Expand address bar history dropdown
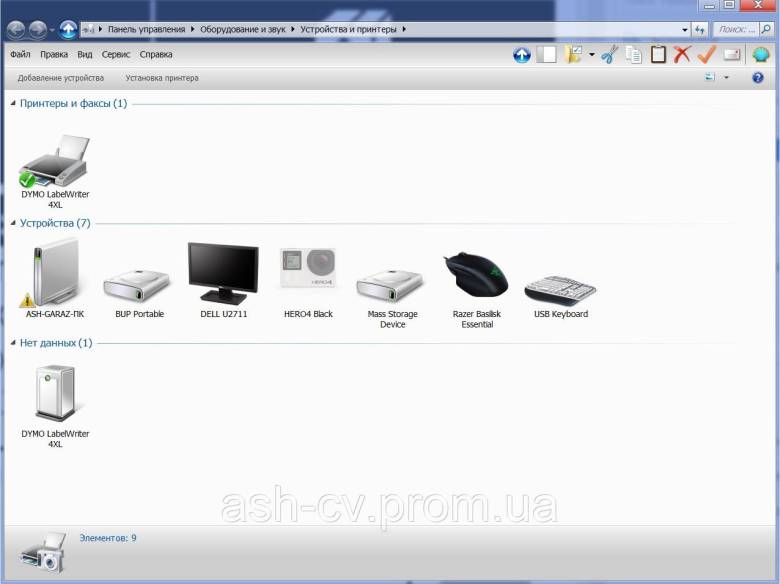This screenshot has height=584, width=780. (685, 30)
